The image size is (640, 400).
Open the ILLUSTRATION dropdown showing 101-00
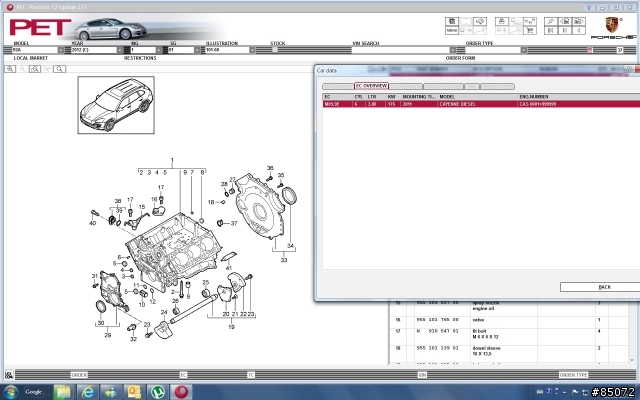click(252, 50)
